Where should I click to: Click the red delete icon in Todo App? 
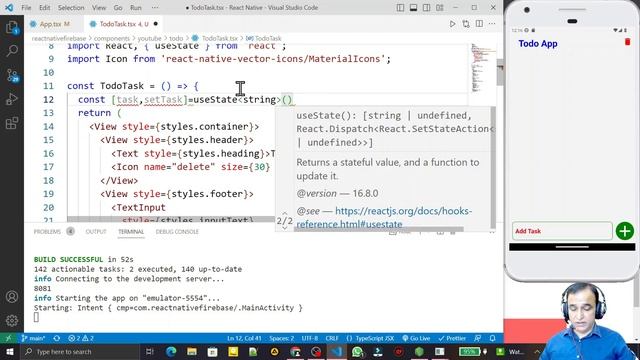(627, 42)
